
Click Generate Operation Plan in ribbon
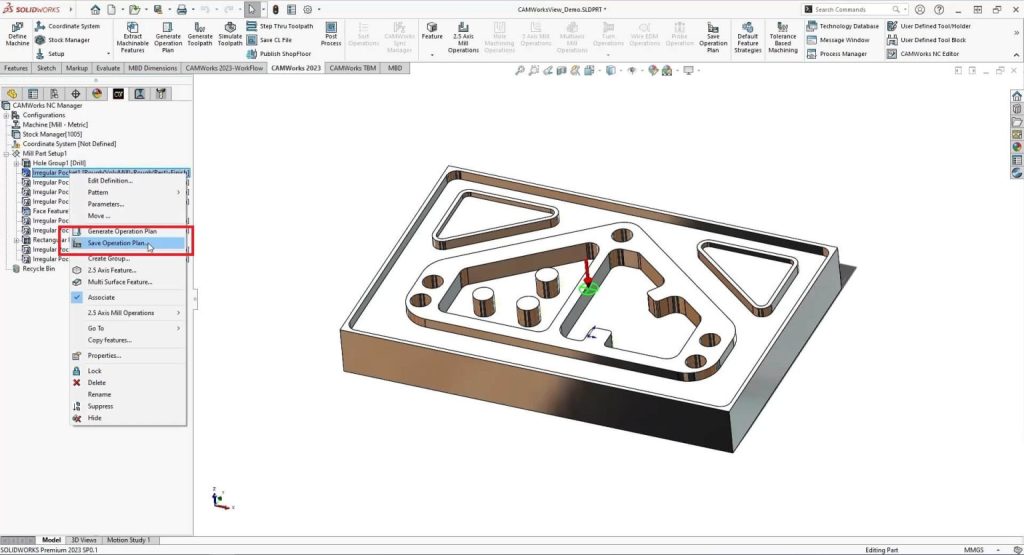pyautogui.click(x=168, y=37)
